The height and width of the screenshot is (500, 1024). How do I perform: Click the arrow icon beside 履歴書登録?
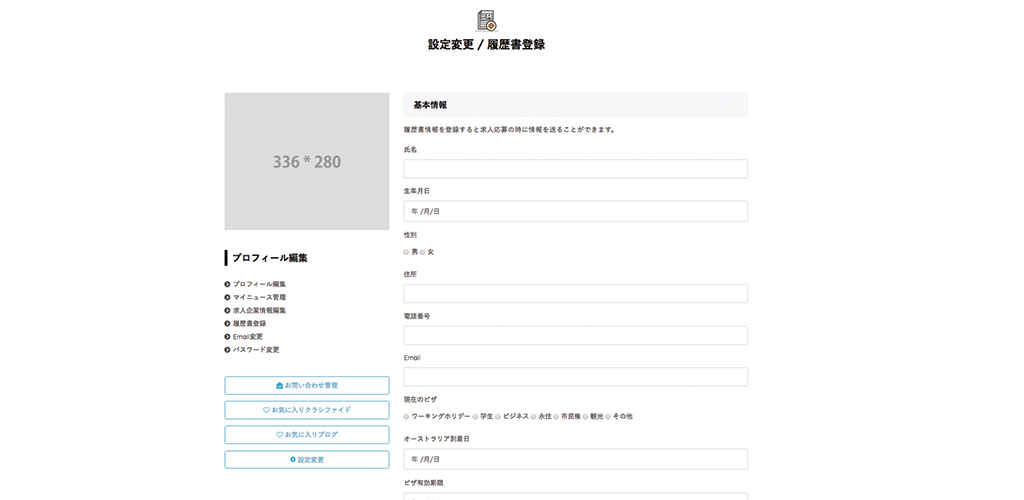(227, 323)
